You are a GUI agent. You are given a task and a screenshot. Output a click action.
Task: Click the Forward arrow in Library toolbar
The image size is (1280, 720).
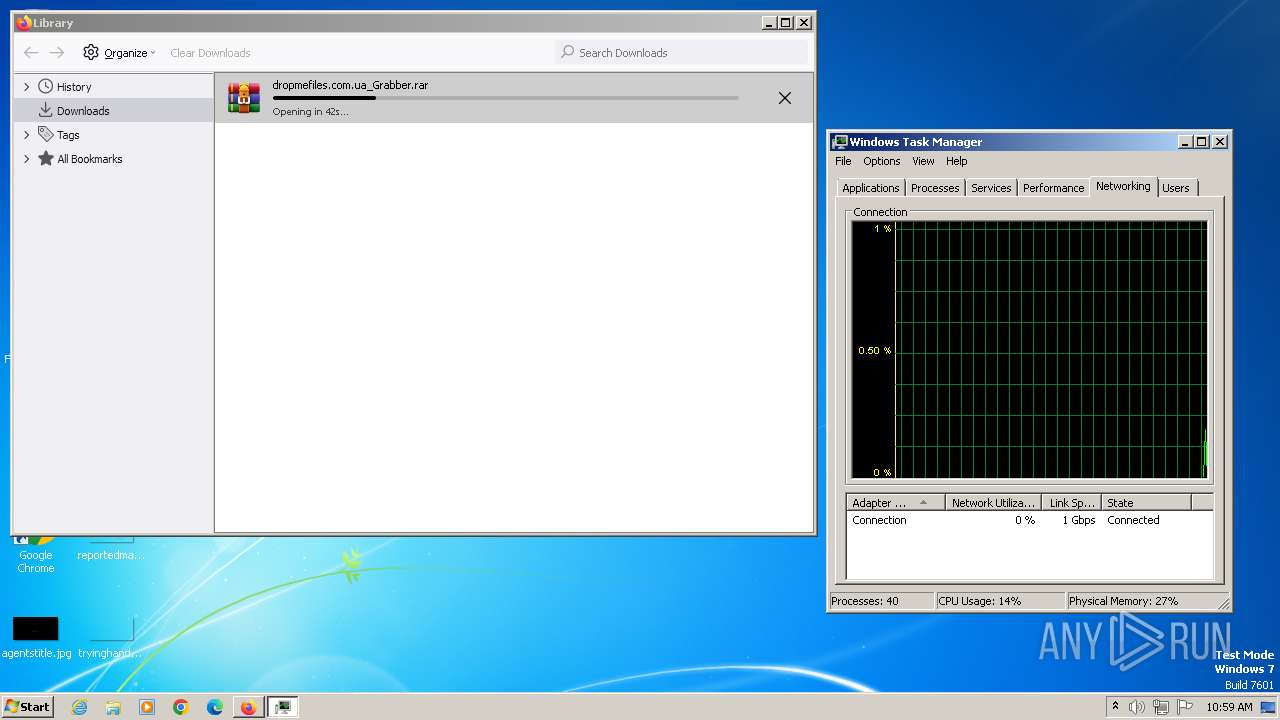point(57,53)
